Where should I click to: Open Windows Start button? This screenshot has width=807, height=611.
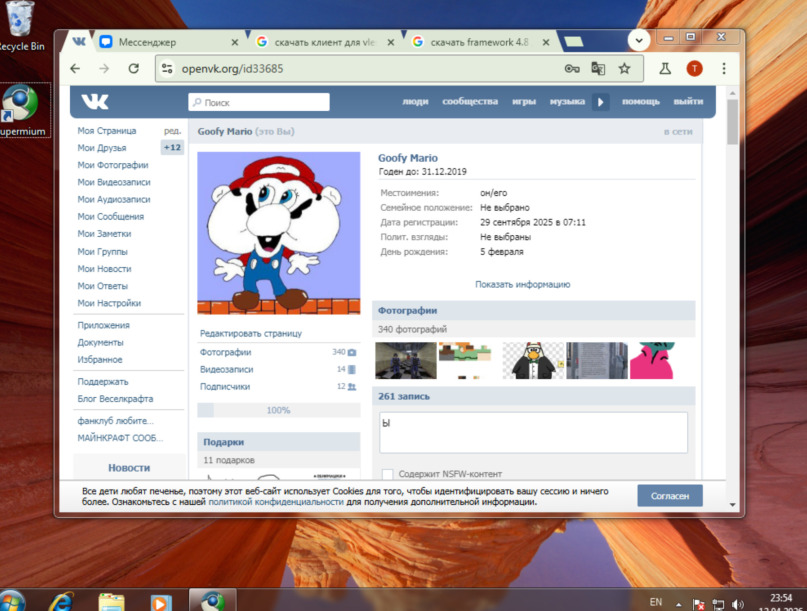[x=12, y=601]
